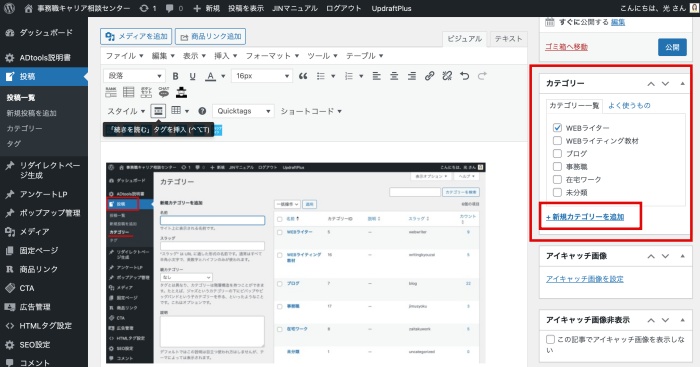
Task: Insert a blockquote
Action: pos(303,76)
